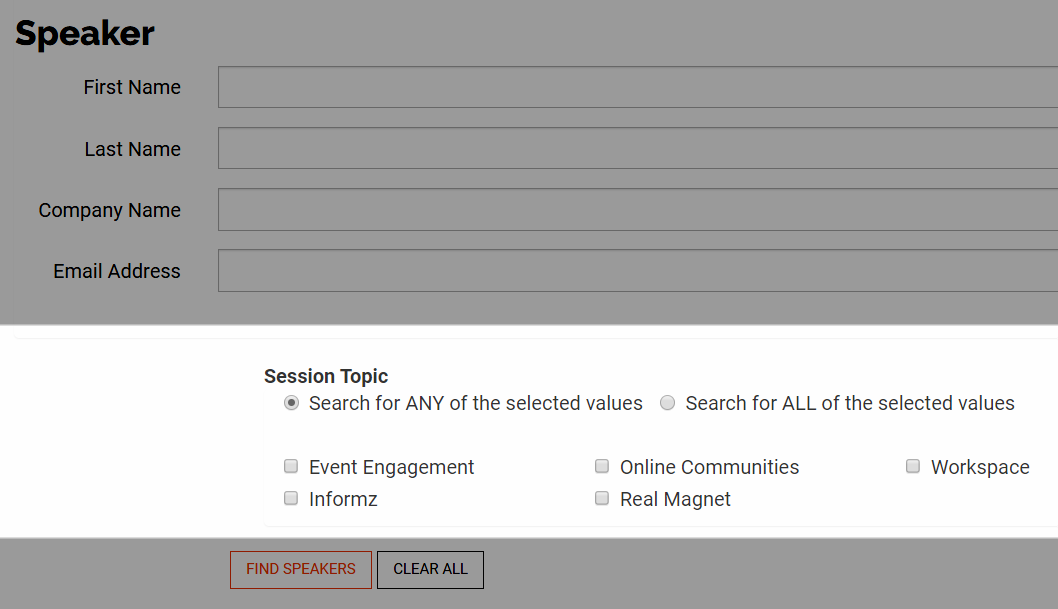
Task: Click the Email Address label
Action: point(117,271)
